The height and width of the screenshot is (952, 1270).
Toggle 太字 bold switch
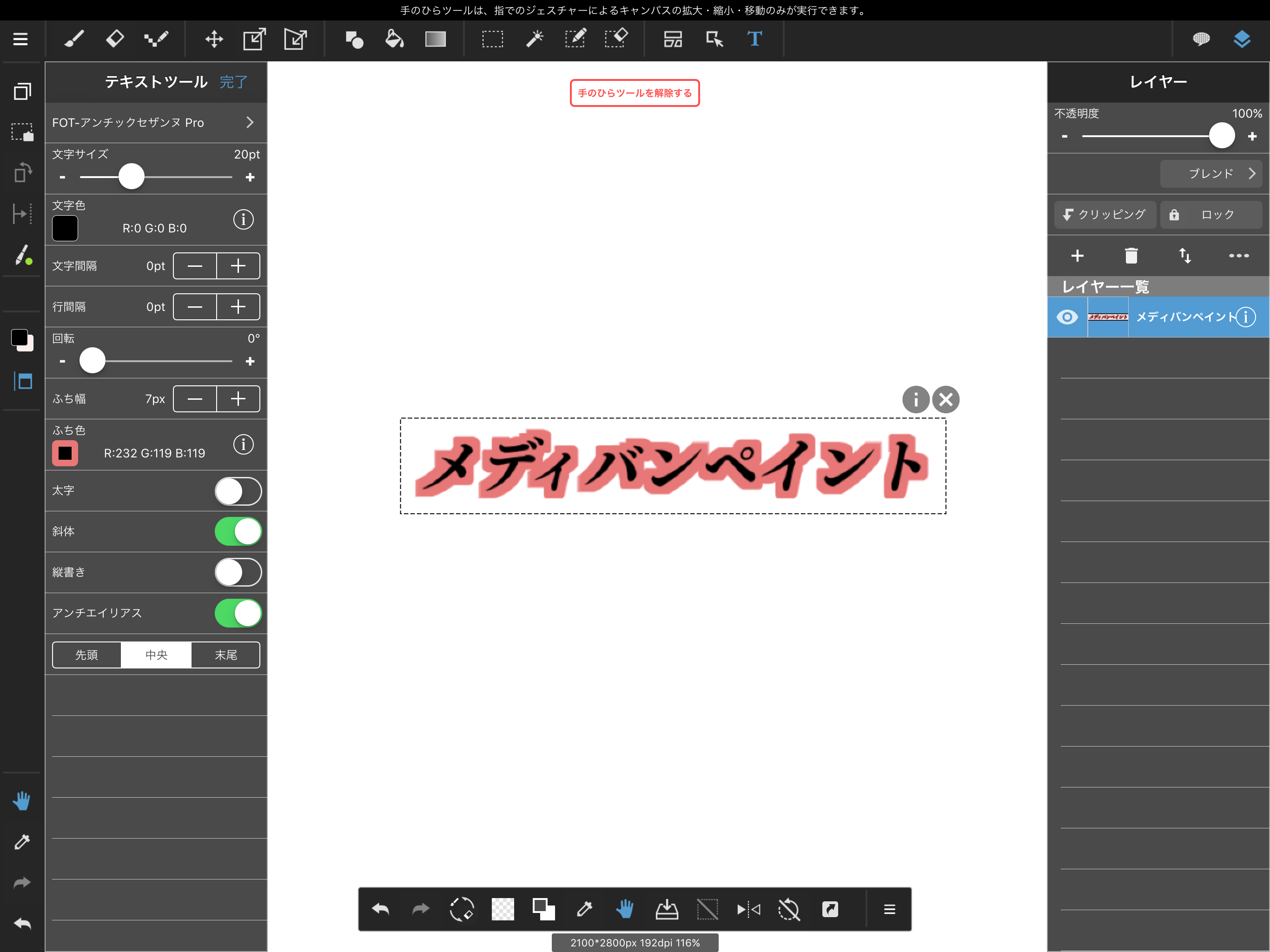coord(238,491)
